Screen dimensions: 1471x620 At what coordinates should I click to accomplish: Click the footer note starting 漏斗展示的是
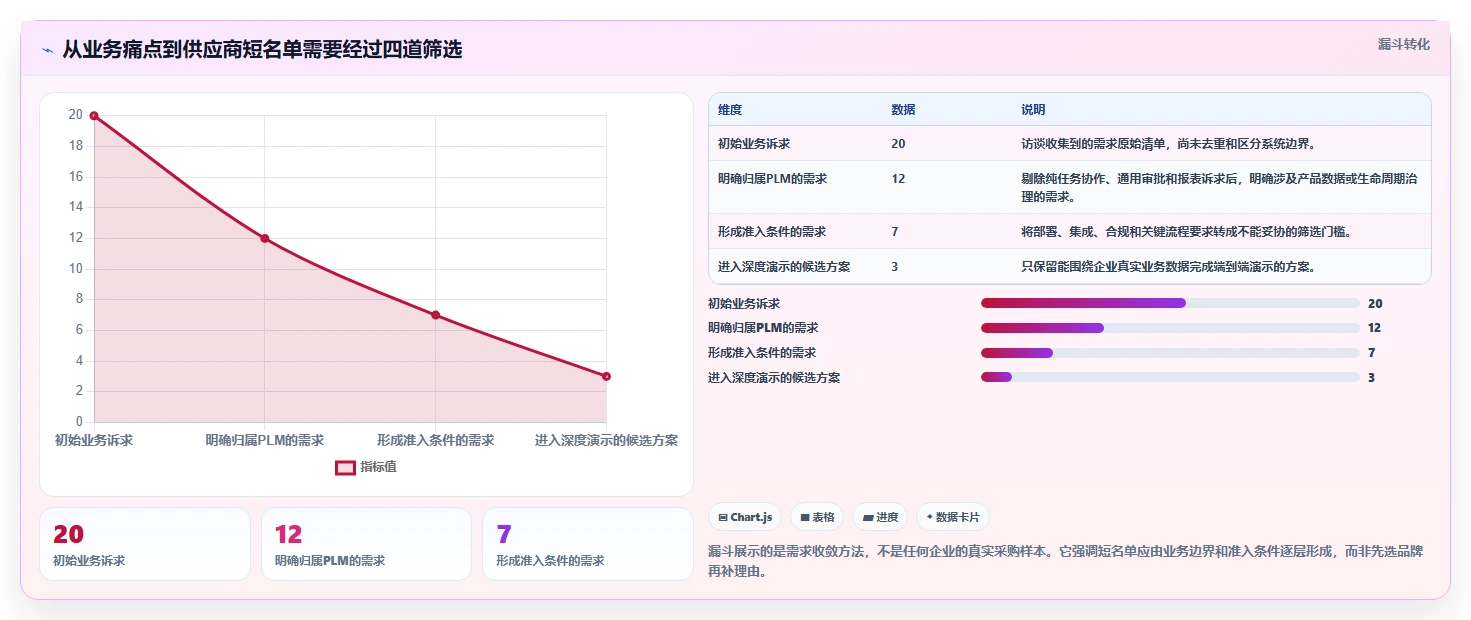pos(1066,562)
